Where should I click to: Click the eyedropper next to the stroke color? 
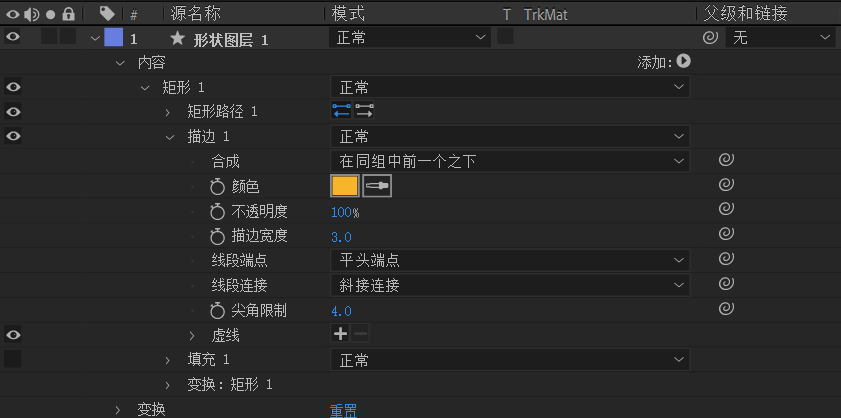coord(377,186)
